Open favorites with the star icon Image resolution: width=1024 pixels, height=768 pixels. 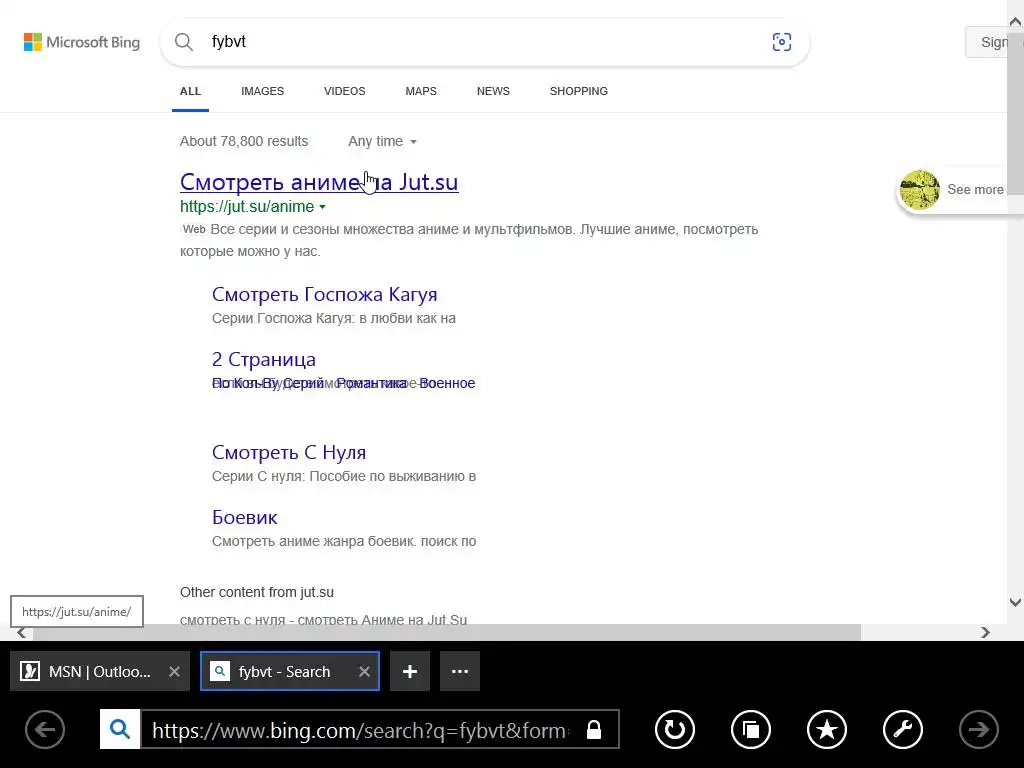[827, 729]
